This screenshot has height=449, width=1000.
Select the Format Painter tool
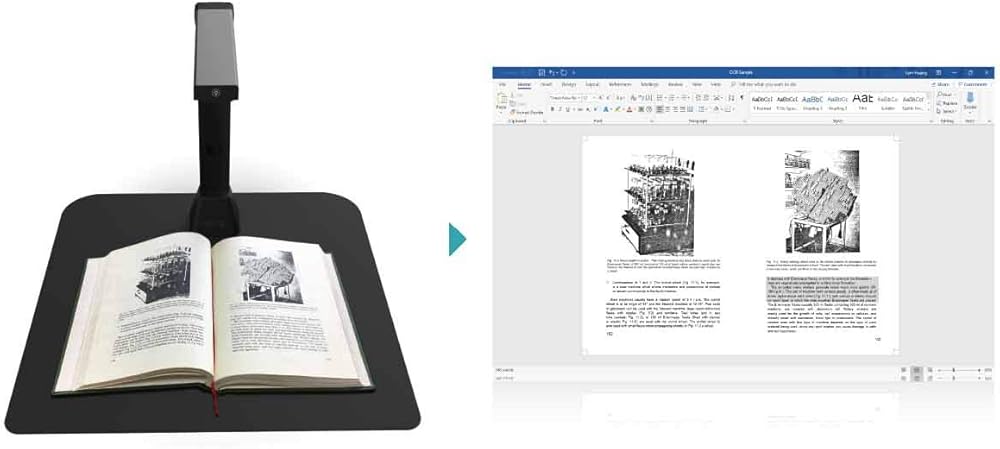pyautogui.click(x=524, y=113)
